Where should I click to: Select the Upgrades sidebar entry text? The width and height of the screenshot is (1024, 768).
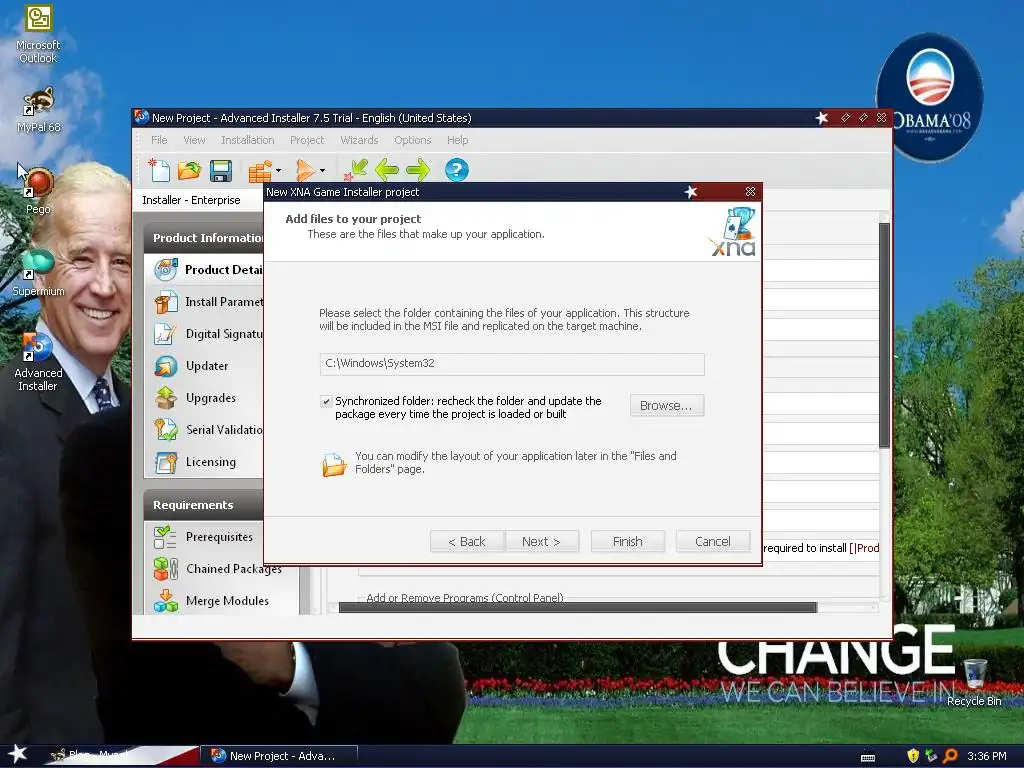pyautogui.click(x=211, y=398)
